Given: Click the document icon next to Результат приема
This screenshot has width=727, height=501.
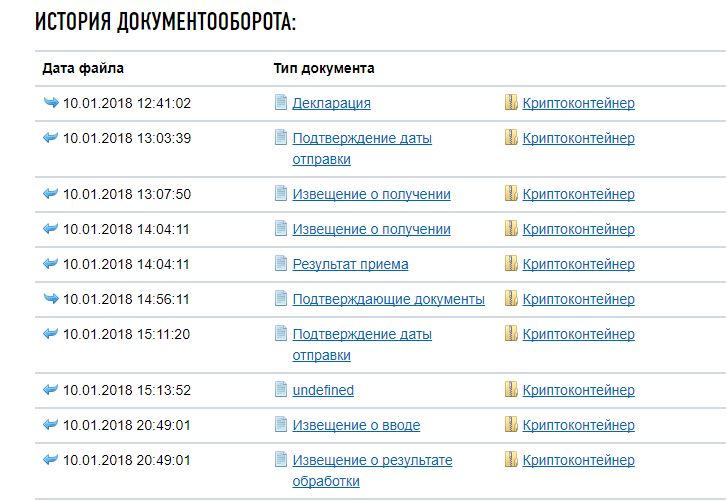Looking at the screenshot, I should (x=281, y=264).
